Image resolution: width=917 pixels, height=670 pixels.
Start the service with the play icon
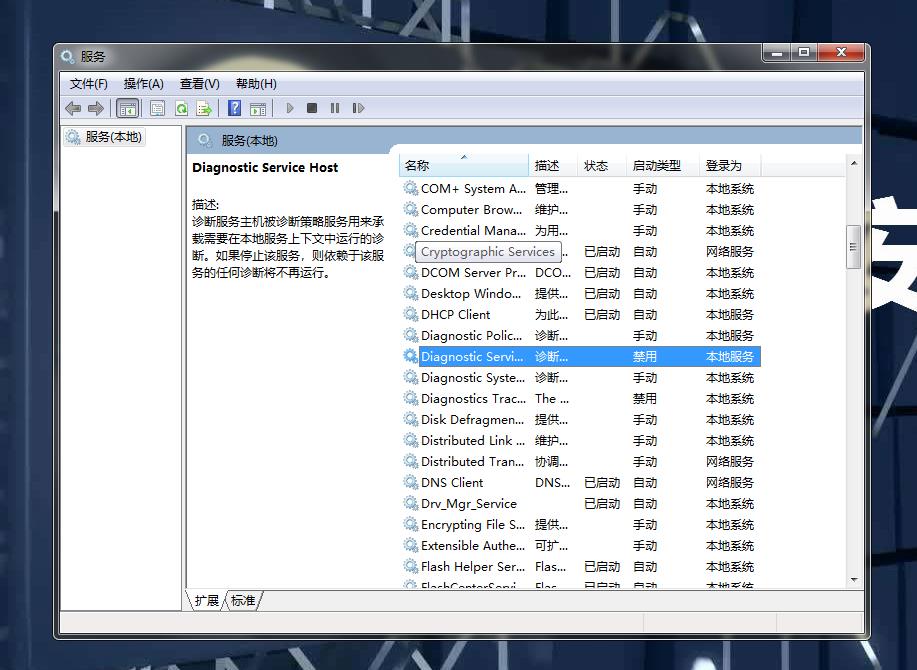click(x=289, y=108)
